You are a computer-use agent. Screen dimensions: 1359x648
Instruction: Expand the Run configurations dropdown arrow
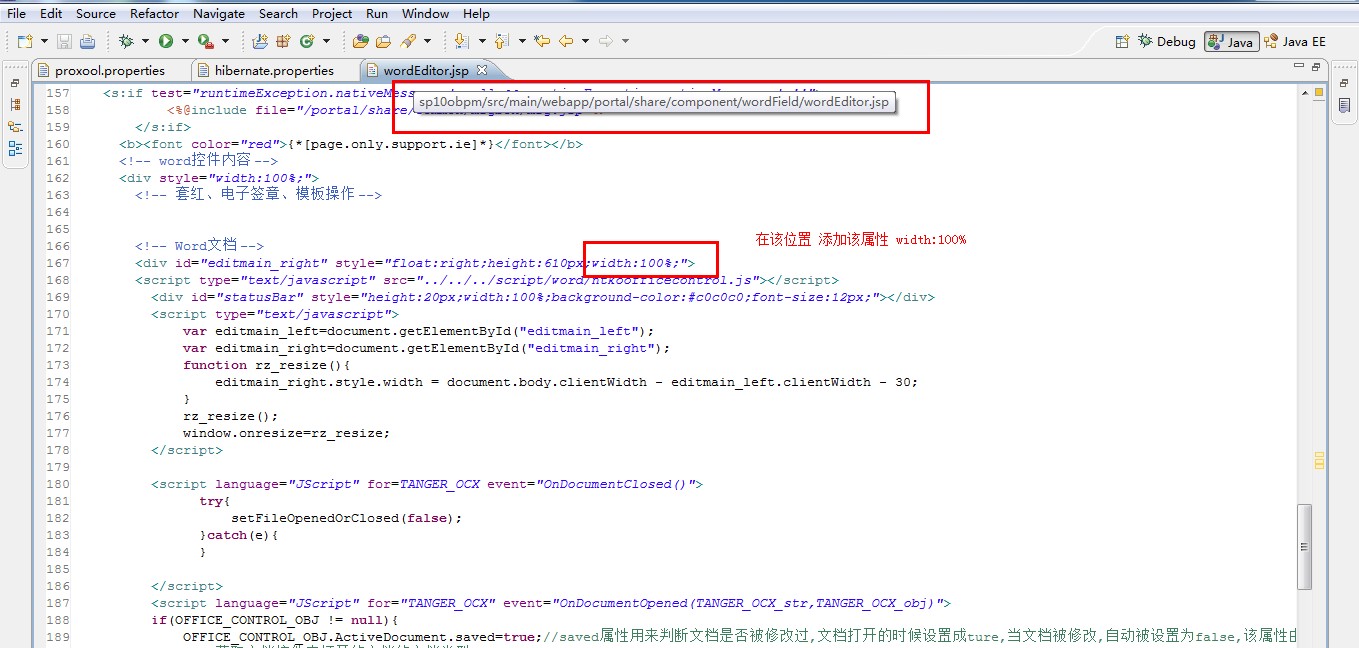(185, 41)
